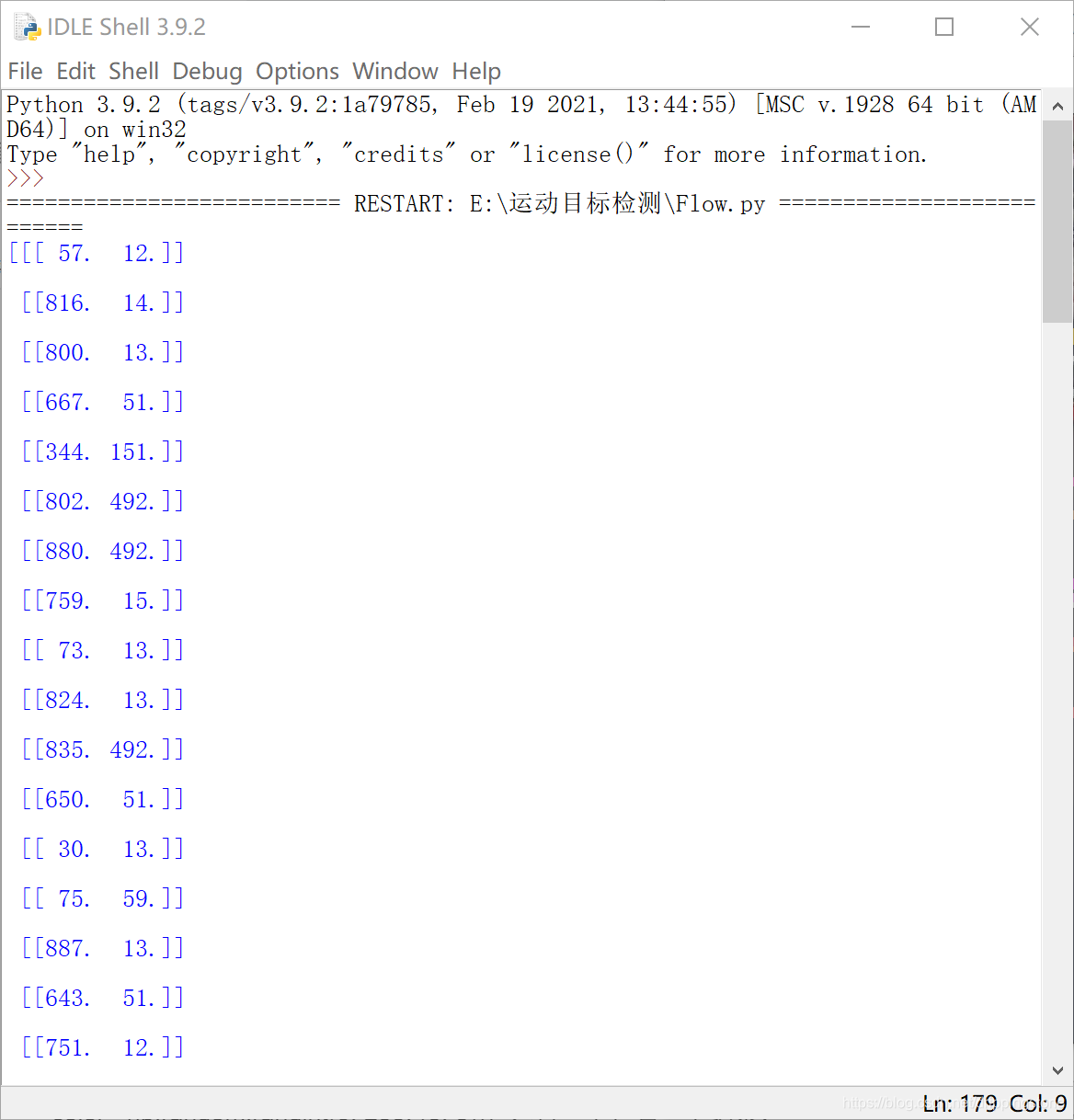Click the output row [[824. 13.]]
The image size is (1074, 1120).
[102, 700]
